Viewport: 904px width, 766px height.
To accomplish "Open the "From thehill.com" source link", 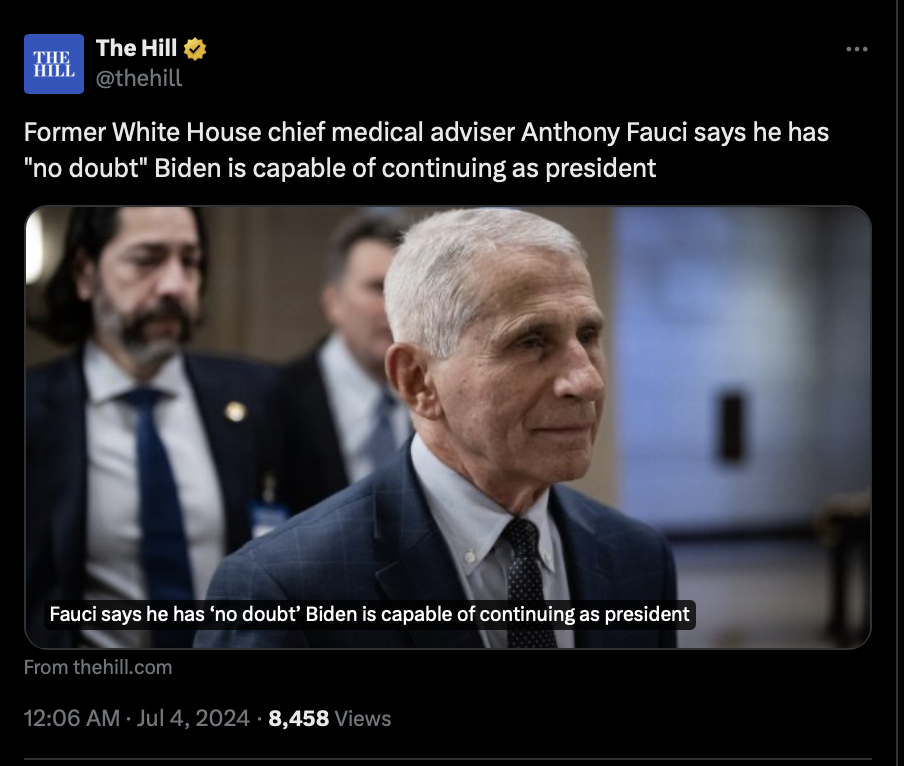I will pyautogui.click(x=98, y=667).
